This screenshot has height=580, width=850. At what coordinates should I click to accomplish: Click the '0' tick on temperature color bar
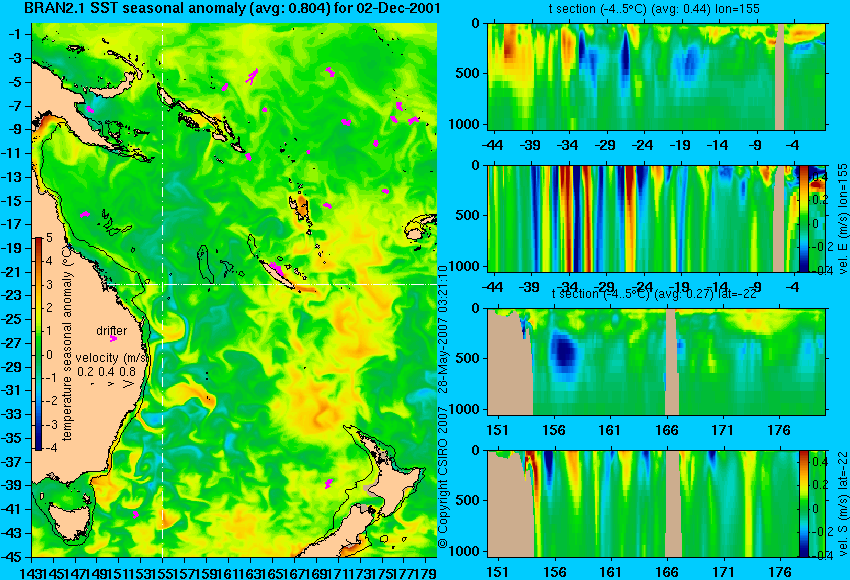[49, 355]
